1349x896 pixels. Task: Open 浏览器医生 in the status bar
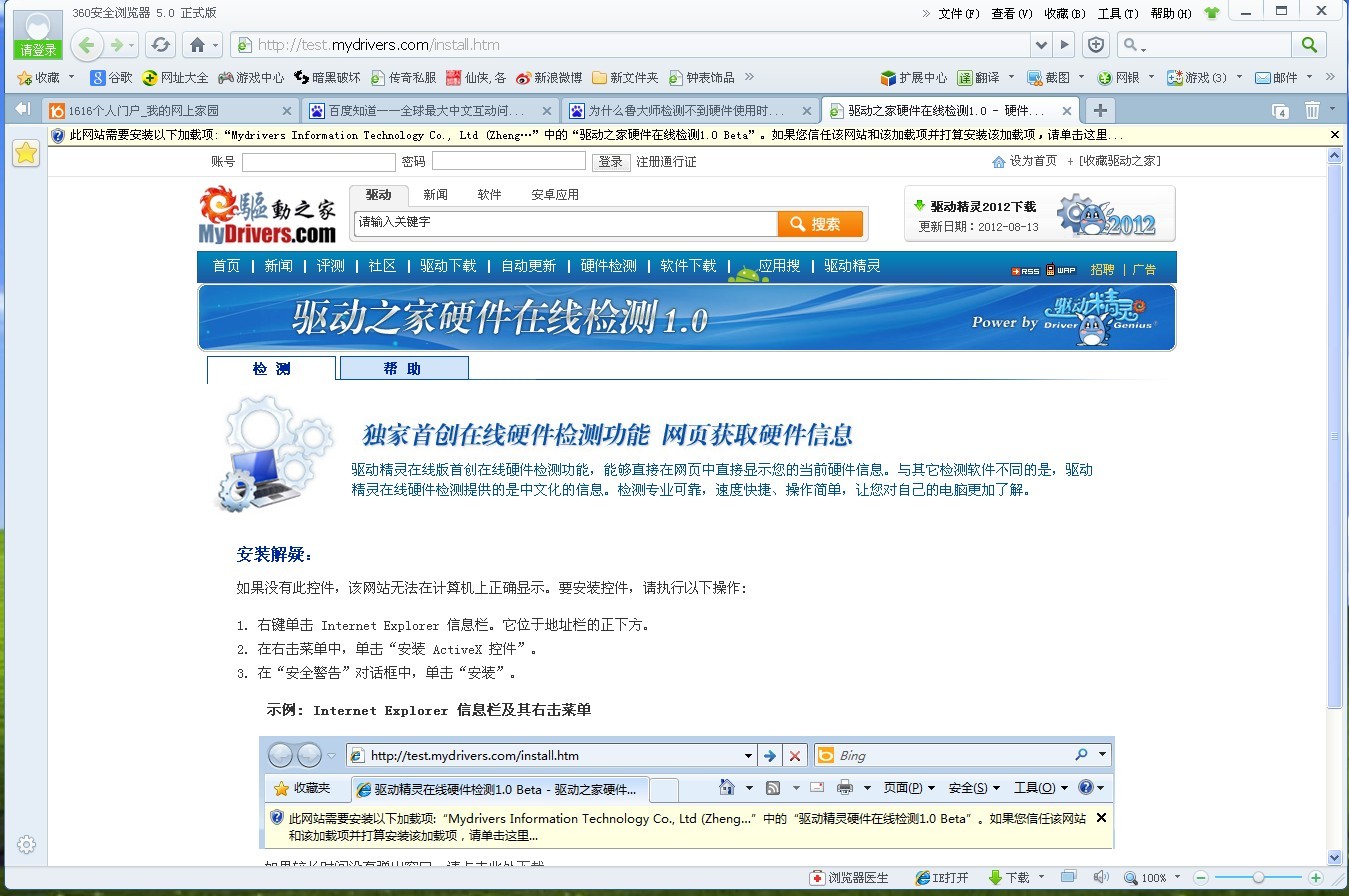[849, 877]
